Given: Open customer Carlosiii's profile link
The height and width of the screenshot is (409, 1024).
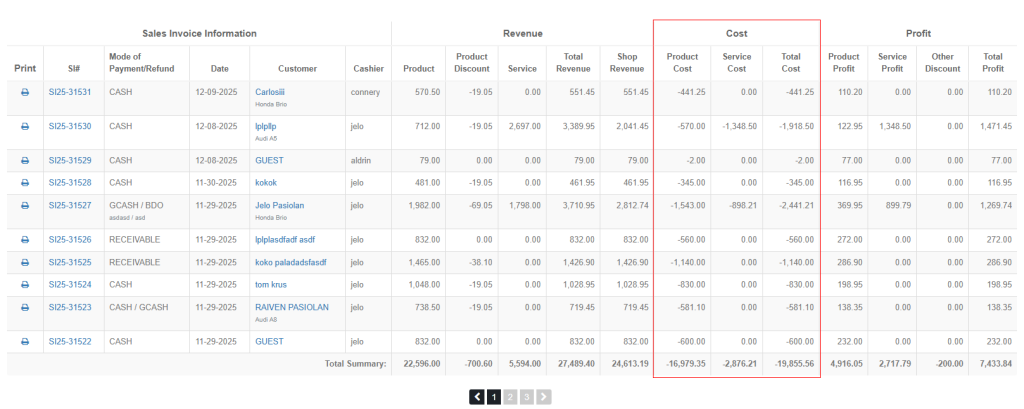Looking at the screenshot, I should [273, 92].
